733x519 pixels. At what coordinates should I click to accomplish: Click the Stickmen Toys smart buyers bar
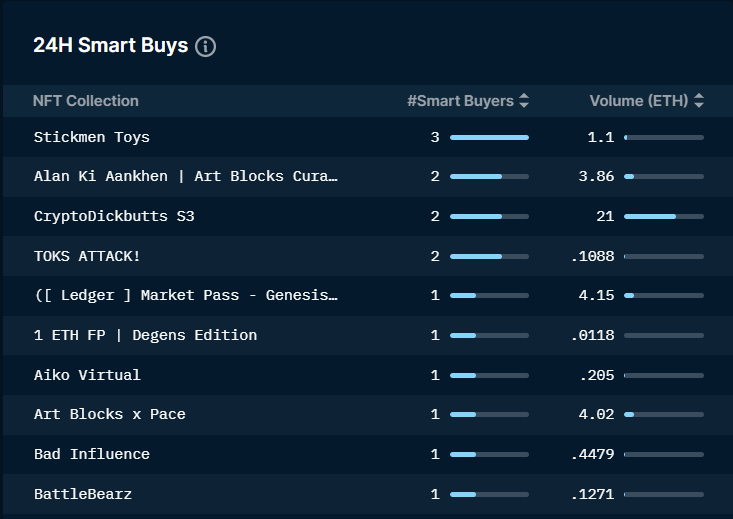pyautogui.click(x=489, y=137)
